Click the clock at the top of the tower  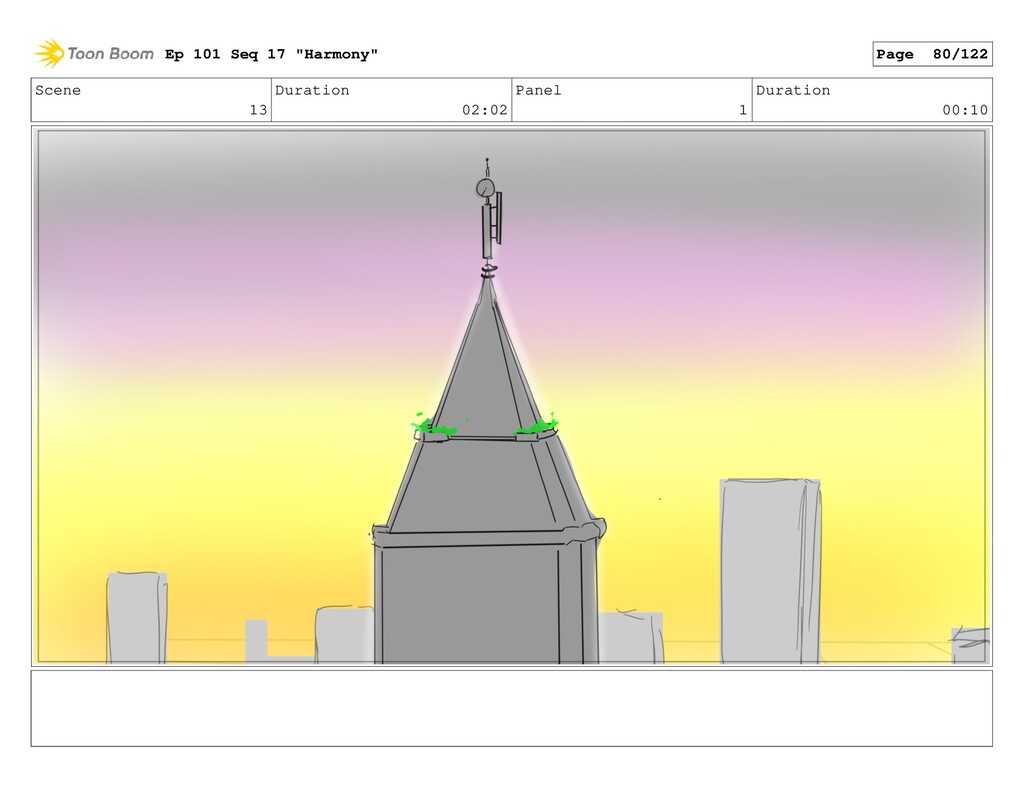(x=485, y=187)
